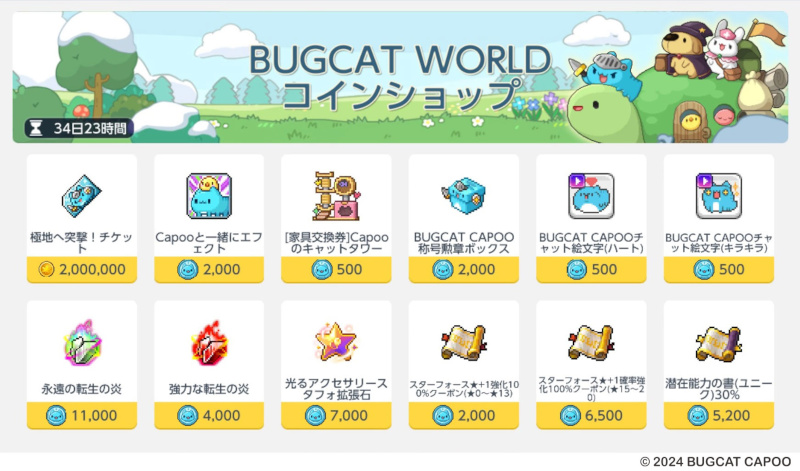Viewport: 800px width, 471px height.
Task: Buy the ticket for 2,000,000 mesos
Action: click(x=82, y=269)
